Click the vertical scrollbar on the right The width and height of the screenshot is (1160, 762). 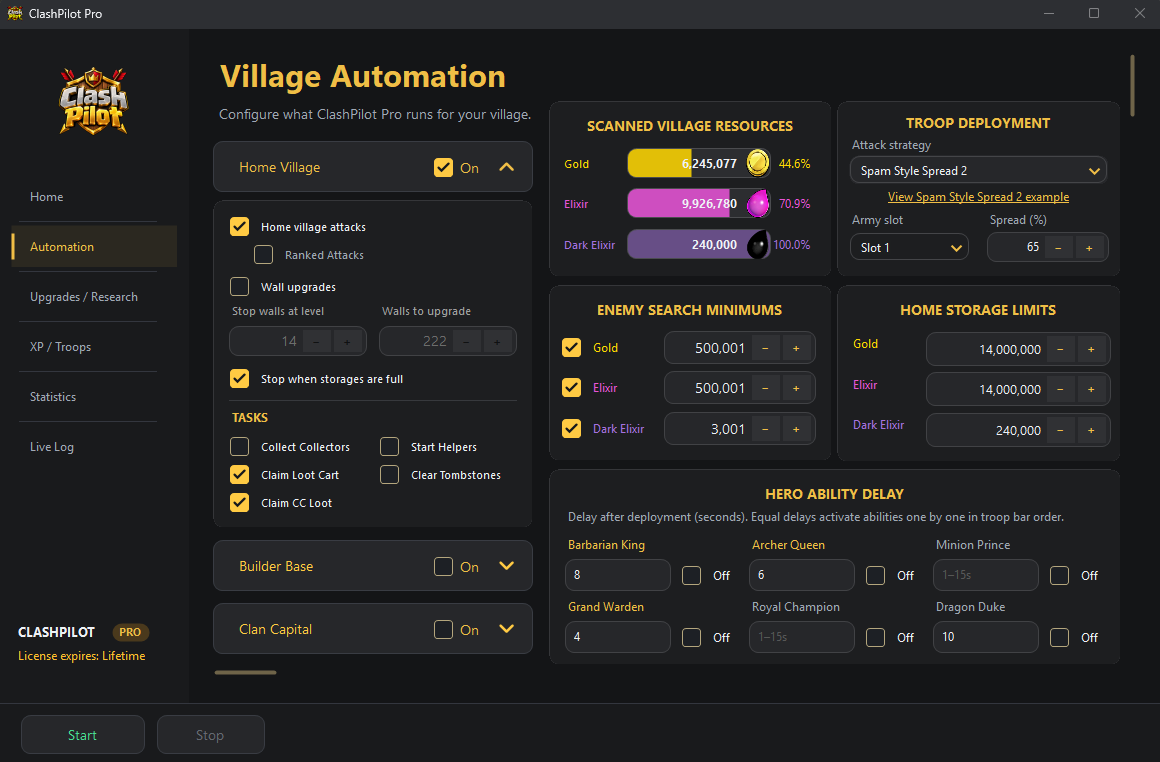click(x=1132, y=85)
